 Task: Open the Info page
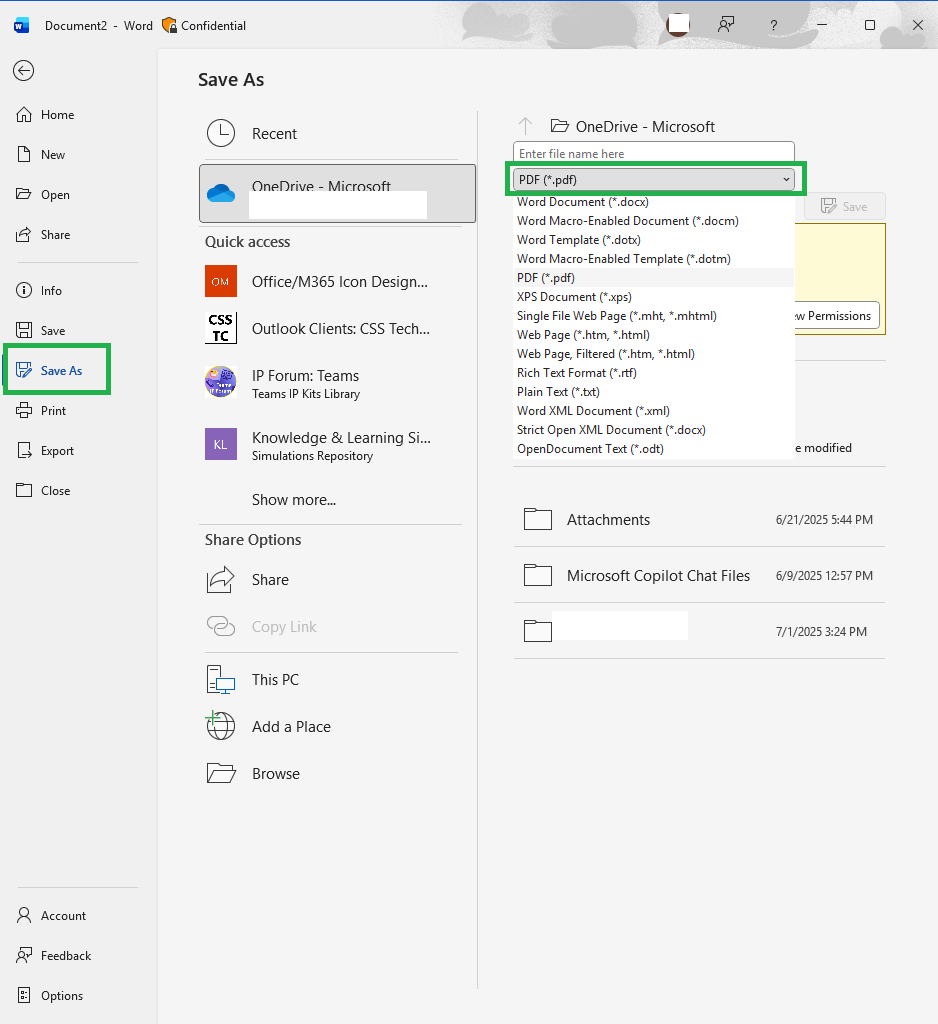coord(39,291)
